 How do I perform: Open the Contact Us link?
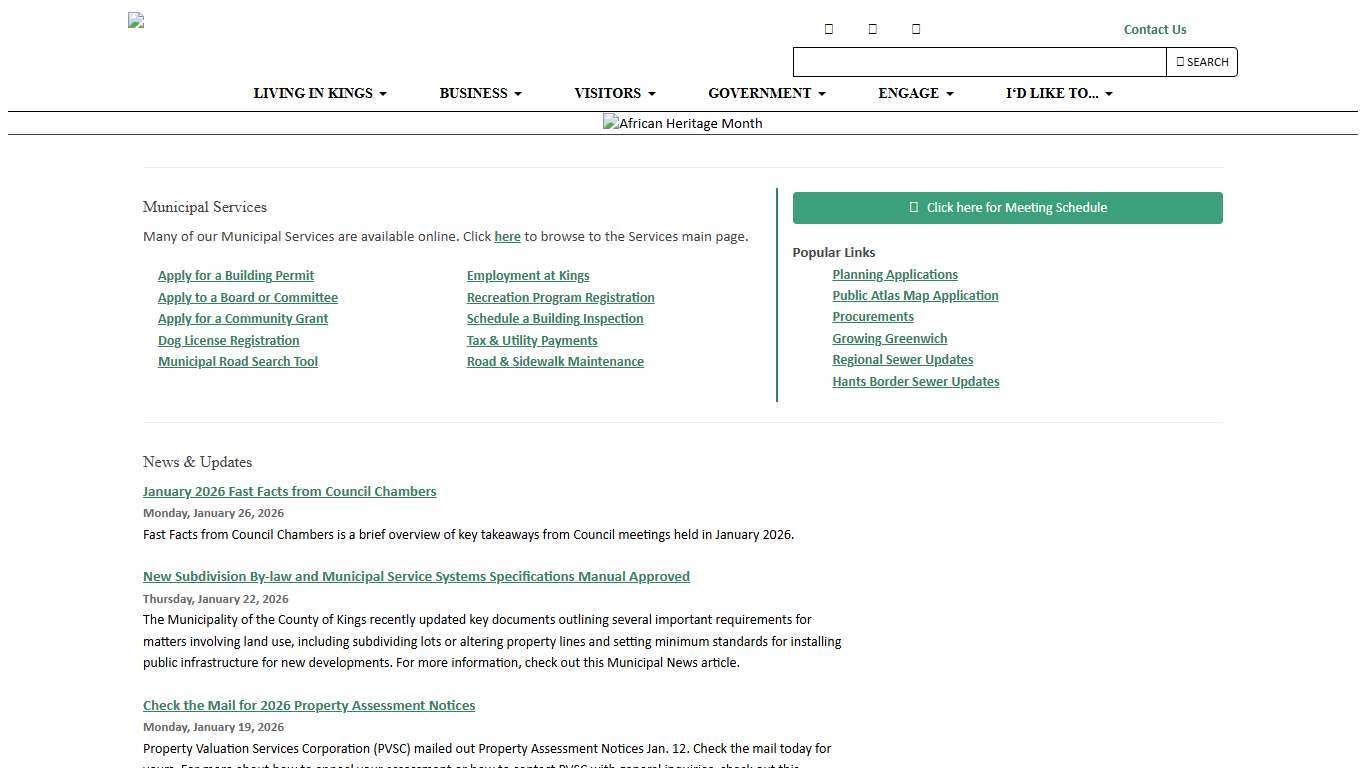(1154, 29)
